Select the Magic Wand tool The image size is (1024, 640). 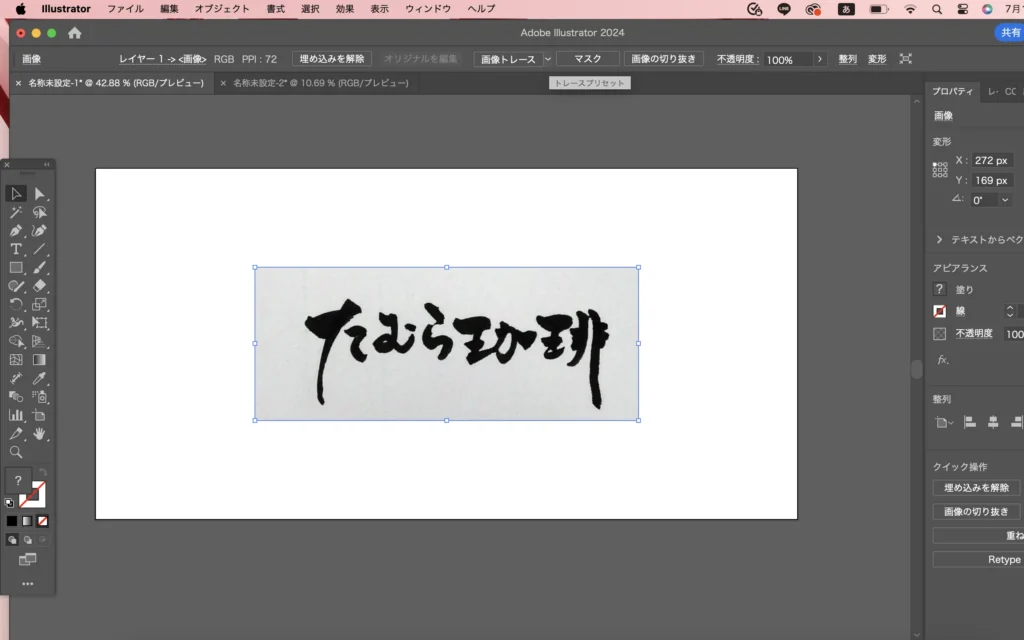tap(16, 212)
